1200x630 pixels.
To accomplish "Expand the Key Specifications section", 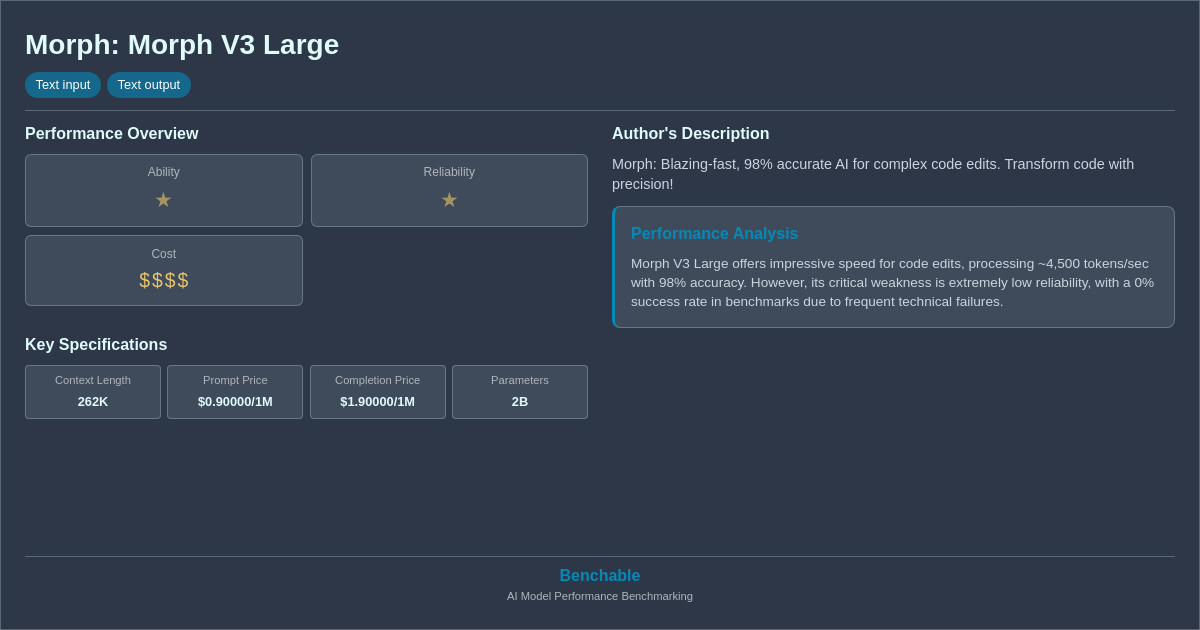I will tap(96, 344).
